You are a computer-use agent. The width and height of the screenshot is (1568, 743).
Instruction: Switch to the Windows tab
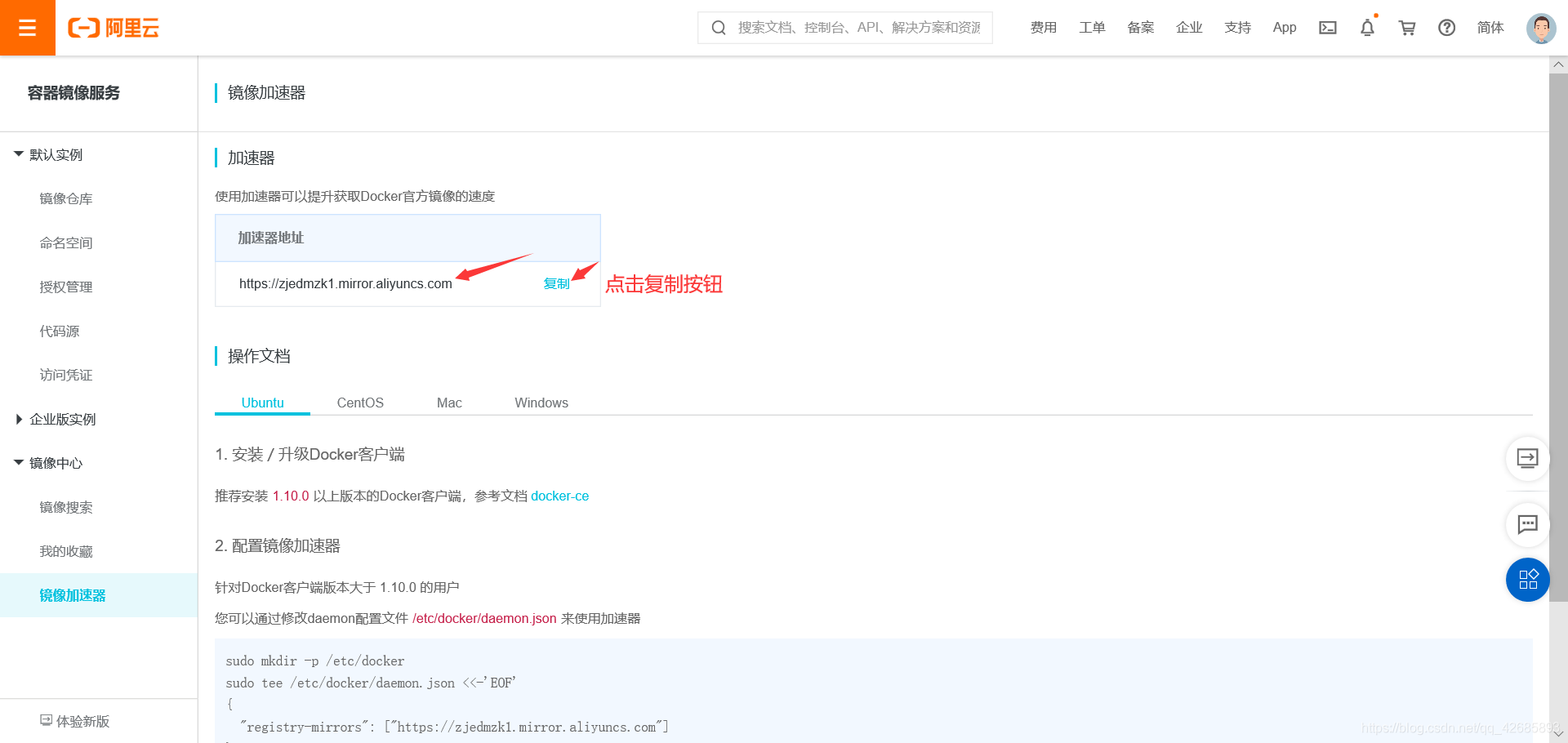[541, 403]
